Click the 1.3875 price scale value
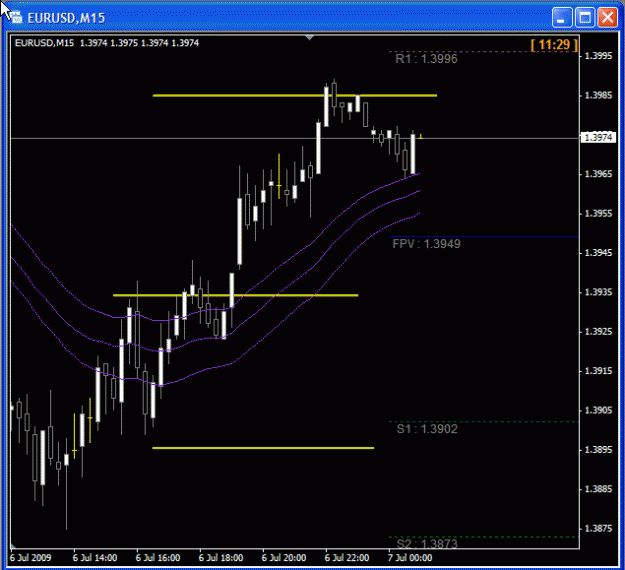This screenshot has height=570, width=625. point(598,529)
